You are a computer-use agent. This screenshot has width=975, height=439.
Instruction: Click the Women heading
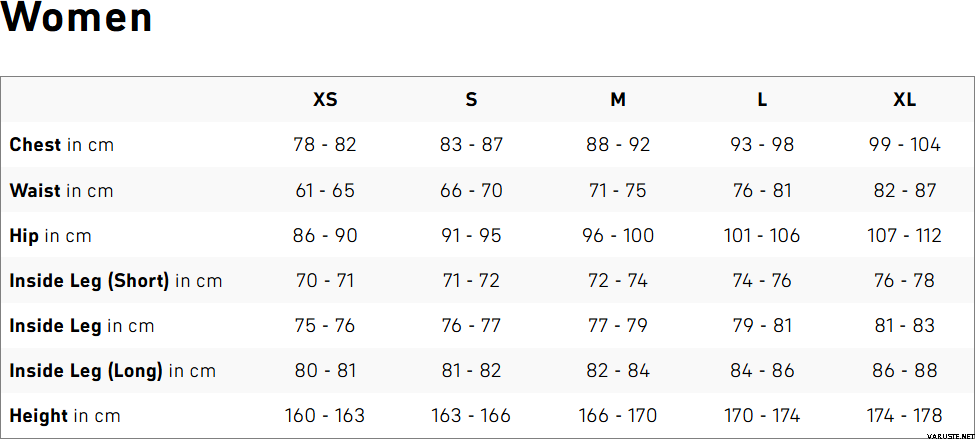[x=77, y=20]
